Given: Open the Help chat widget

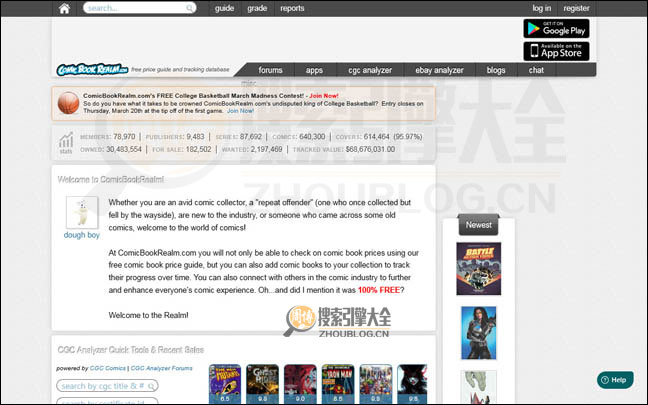Looking at the screenshot, I should pyautogui.click(x=615, y=380).
